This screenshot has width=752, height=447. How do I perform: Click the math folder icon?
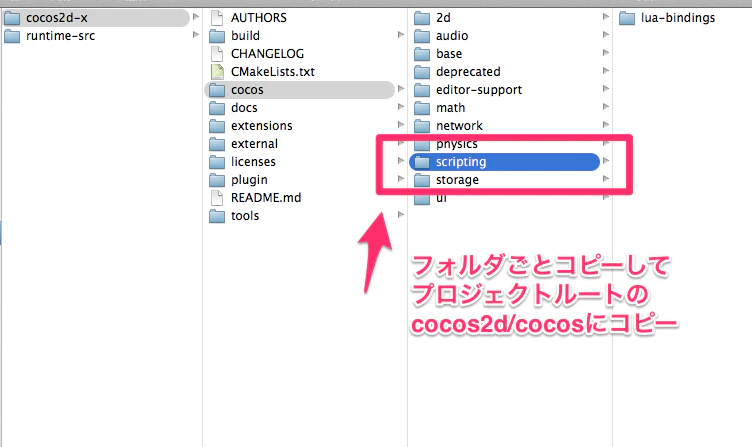point(422,108)
